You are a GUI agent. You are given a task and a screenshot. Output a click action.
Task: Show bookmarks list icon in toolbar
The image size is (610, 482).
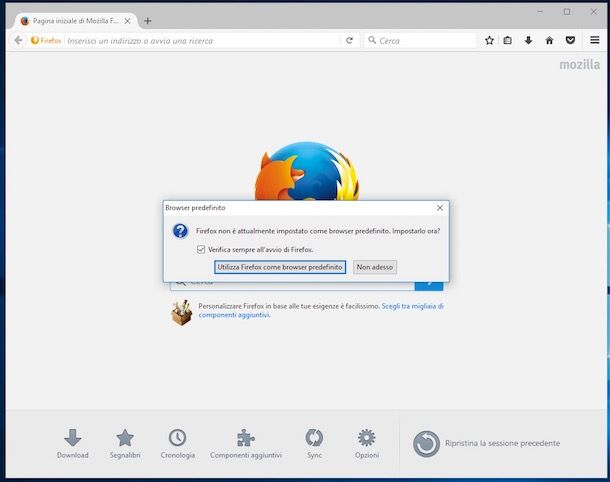pyautogui.click(x=508, y=40)
